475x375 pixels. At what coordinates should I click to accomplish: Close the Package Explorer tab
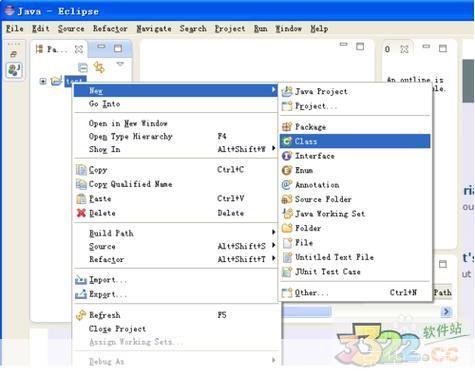(x=79, y=49)
